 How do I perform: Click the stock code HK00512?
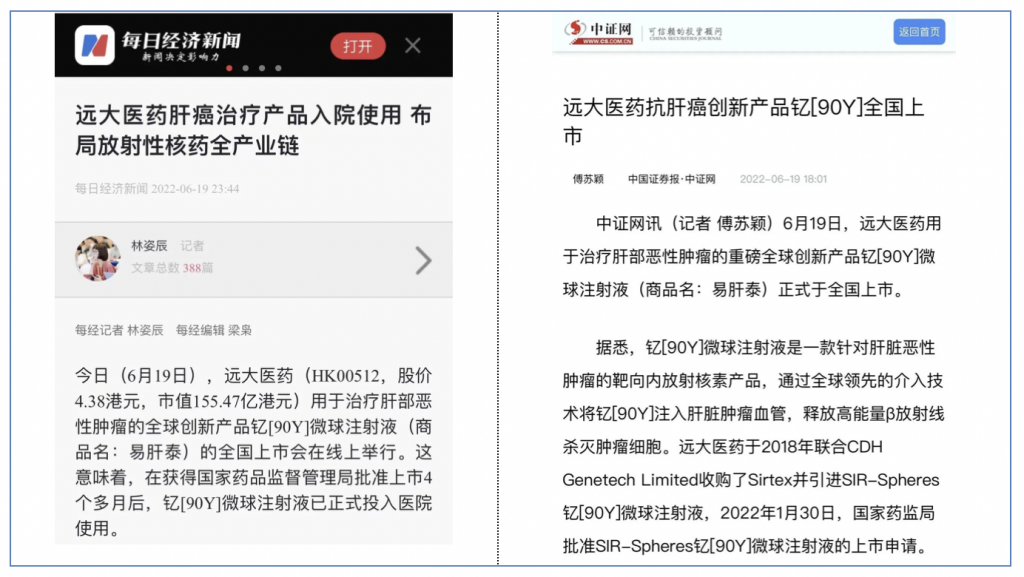click(x=345, y=376)
